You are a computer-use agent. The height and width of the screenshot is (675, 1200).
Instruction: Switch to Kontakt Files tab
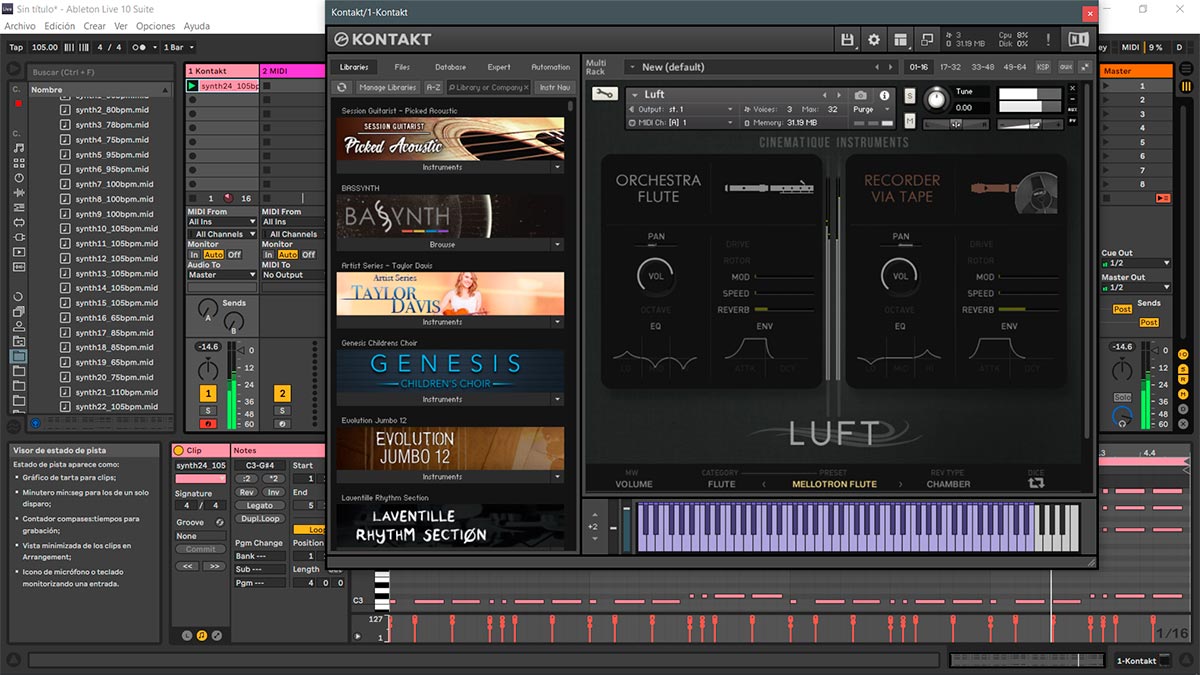pos(402,67)
